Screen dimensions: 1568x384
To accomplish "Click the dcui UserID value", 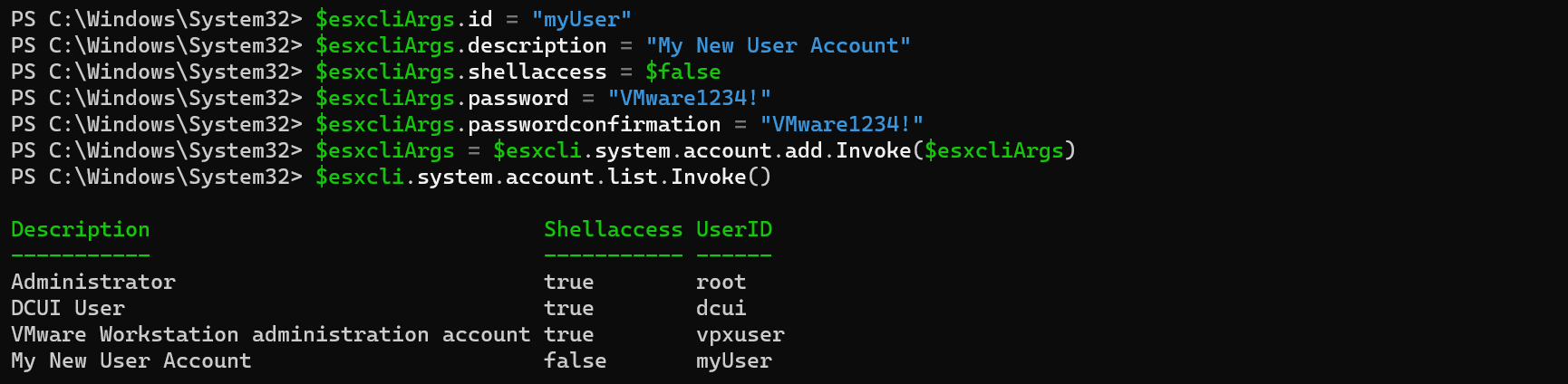I will [721, 309].
